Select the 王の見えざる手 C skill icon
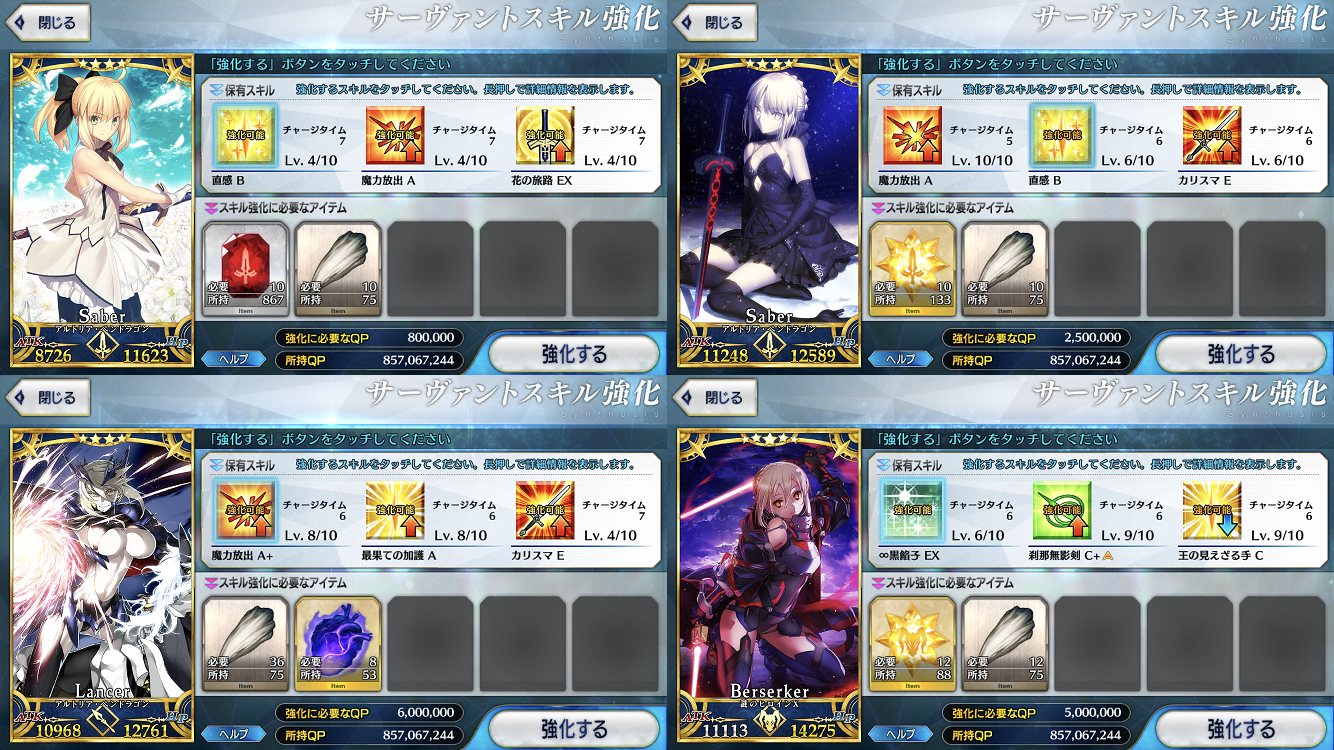Viewport: 1334px width, 750px height. click(1212, 511)
